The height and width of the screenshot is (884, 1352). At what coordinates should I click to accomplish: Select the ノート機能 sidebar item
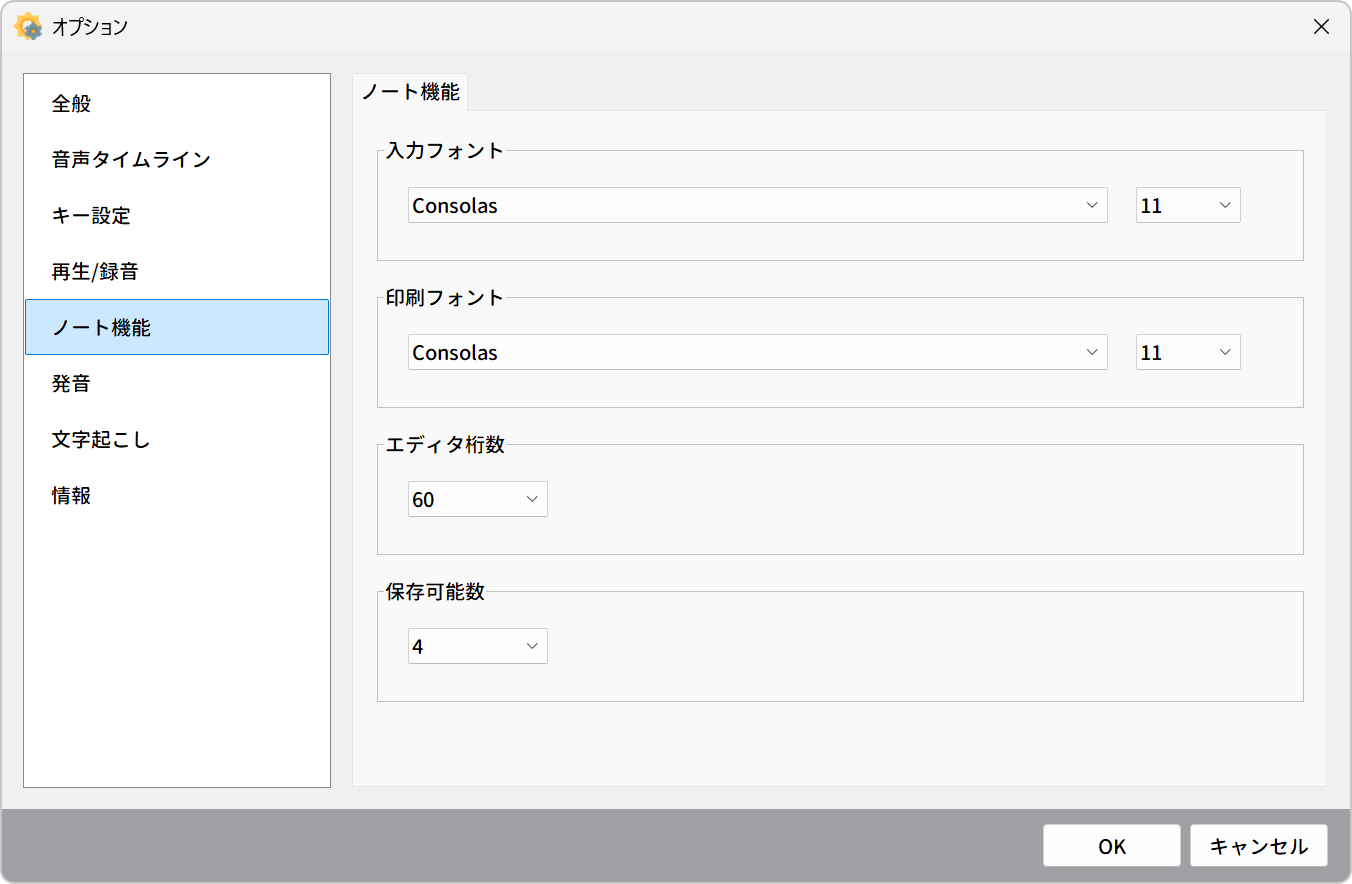click(177, 327)
